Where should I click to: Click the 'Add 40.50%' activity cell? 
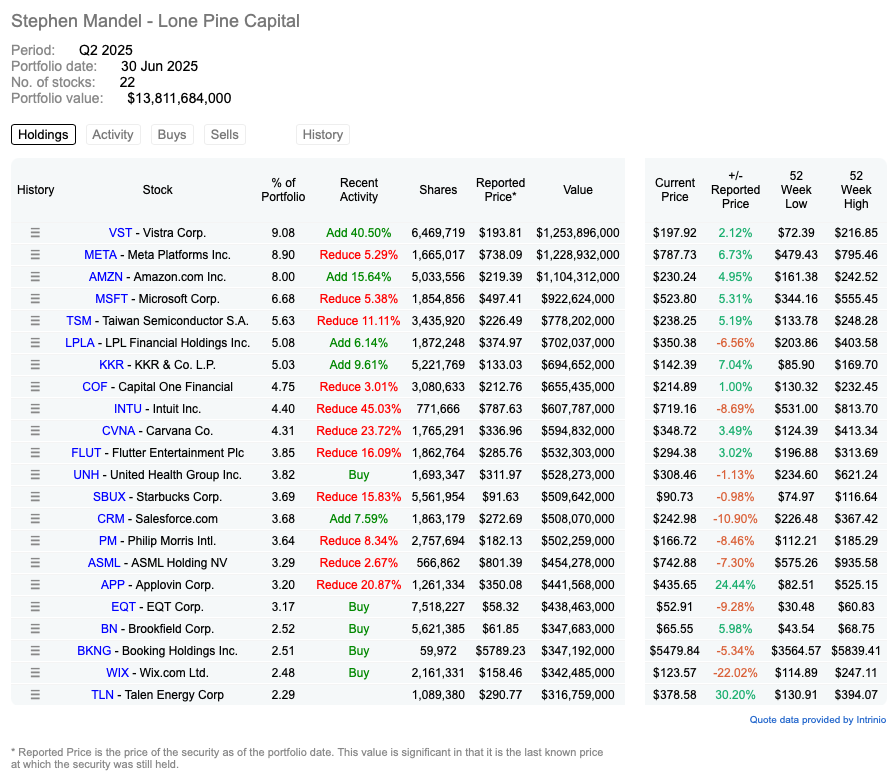tap(359, 233)
